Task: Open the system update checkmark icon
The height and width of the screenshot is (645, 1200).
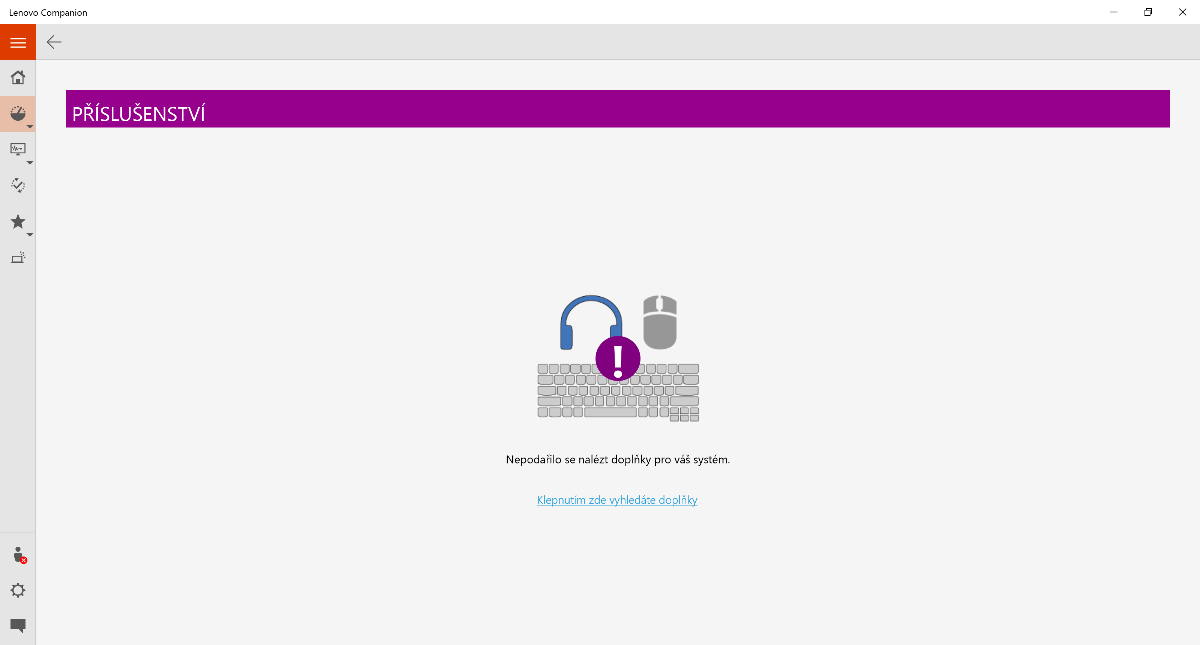Action: (x=17, y=185)
